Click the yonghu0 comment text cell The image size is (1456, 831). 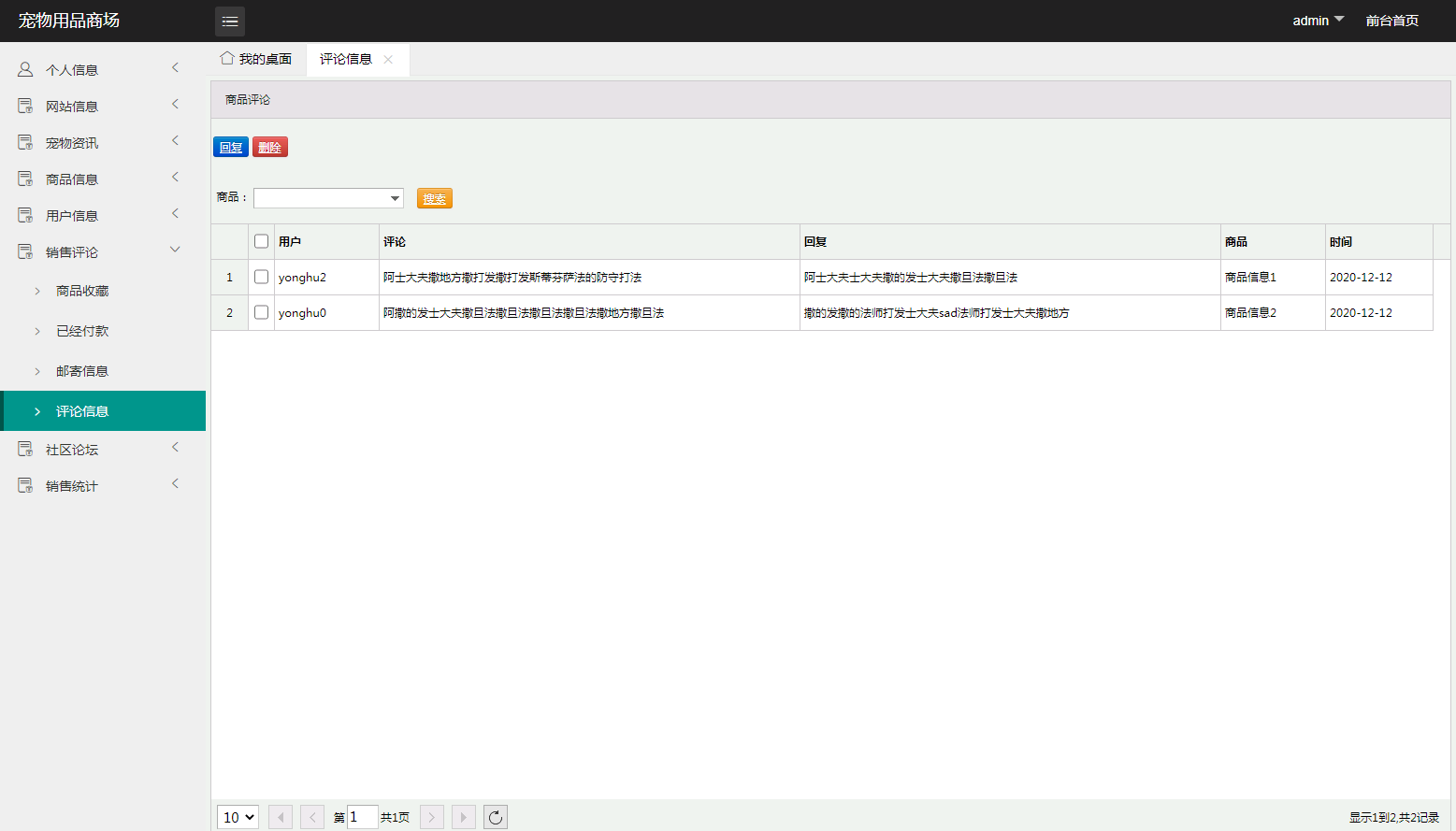[x=589, y=313]
